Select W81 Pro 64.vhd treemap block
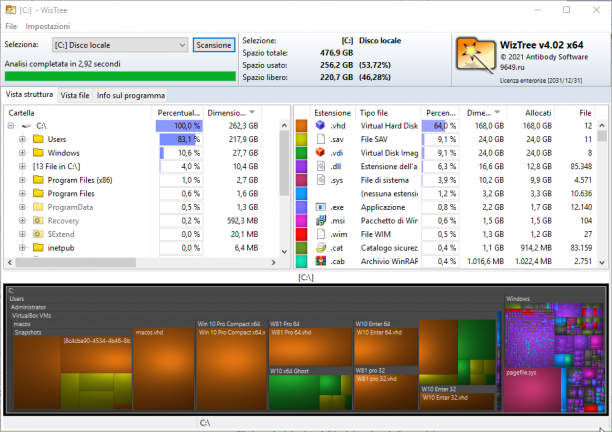Screen dimensions: 612x432 click(x=310, y=347)
